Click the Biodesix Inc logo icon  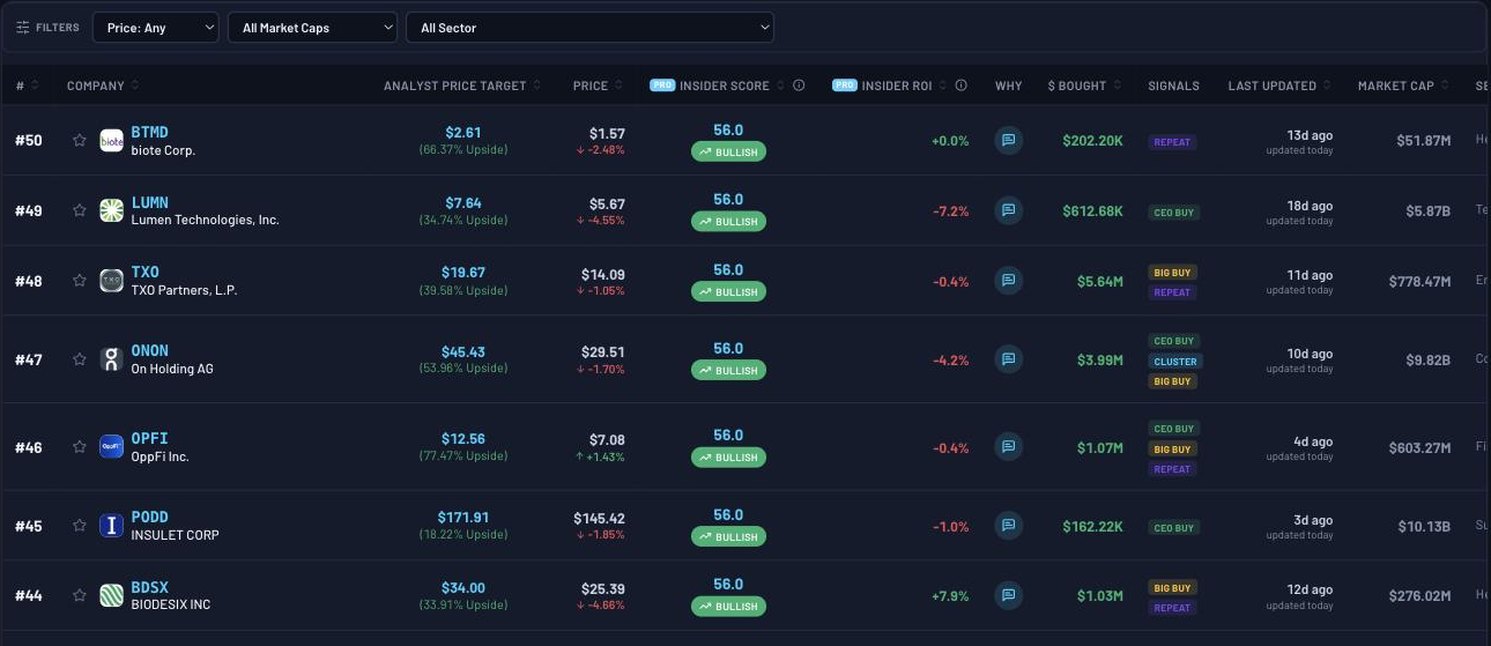pyautogui.click(x=111, y=595)
